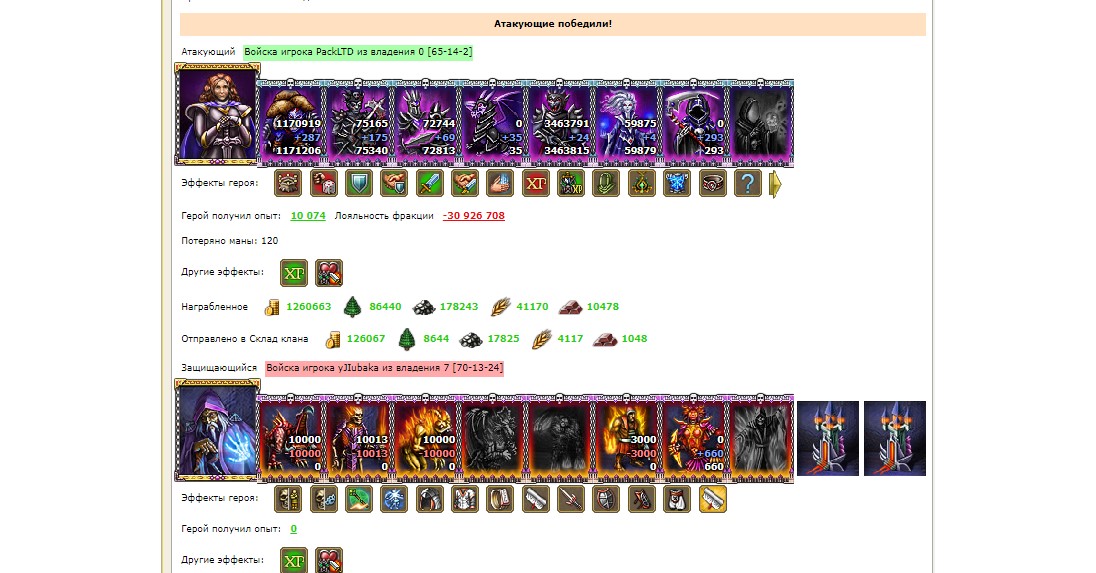Click the green XP icon under attacker's other effects
The image size is (1096, 573).
point(294,273)
